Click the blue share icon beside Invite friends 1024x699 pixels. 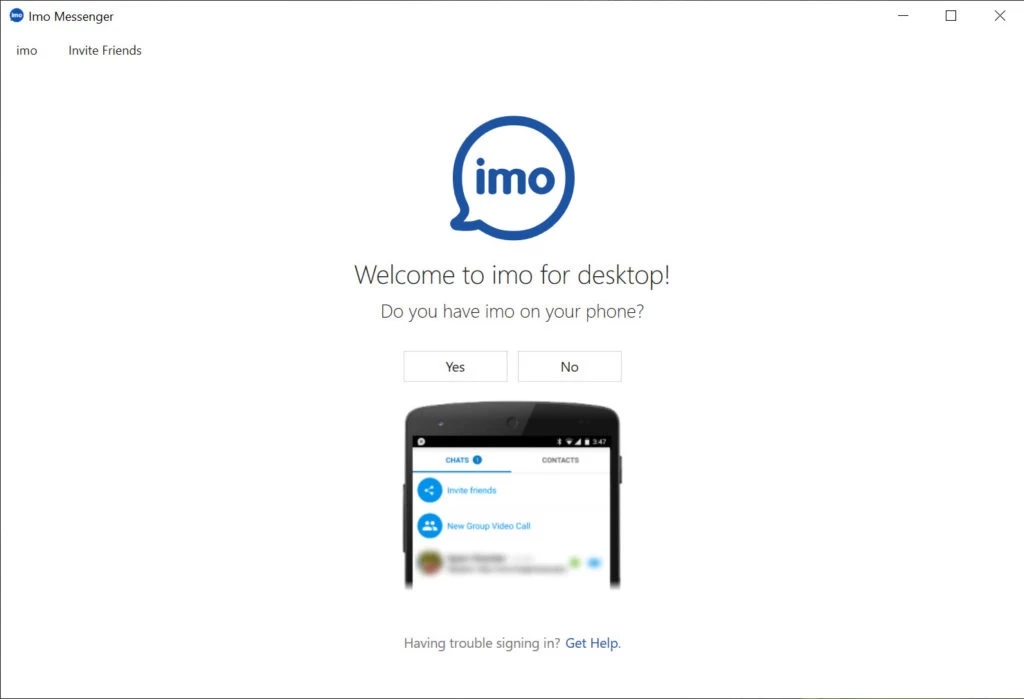click(430, 490)
